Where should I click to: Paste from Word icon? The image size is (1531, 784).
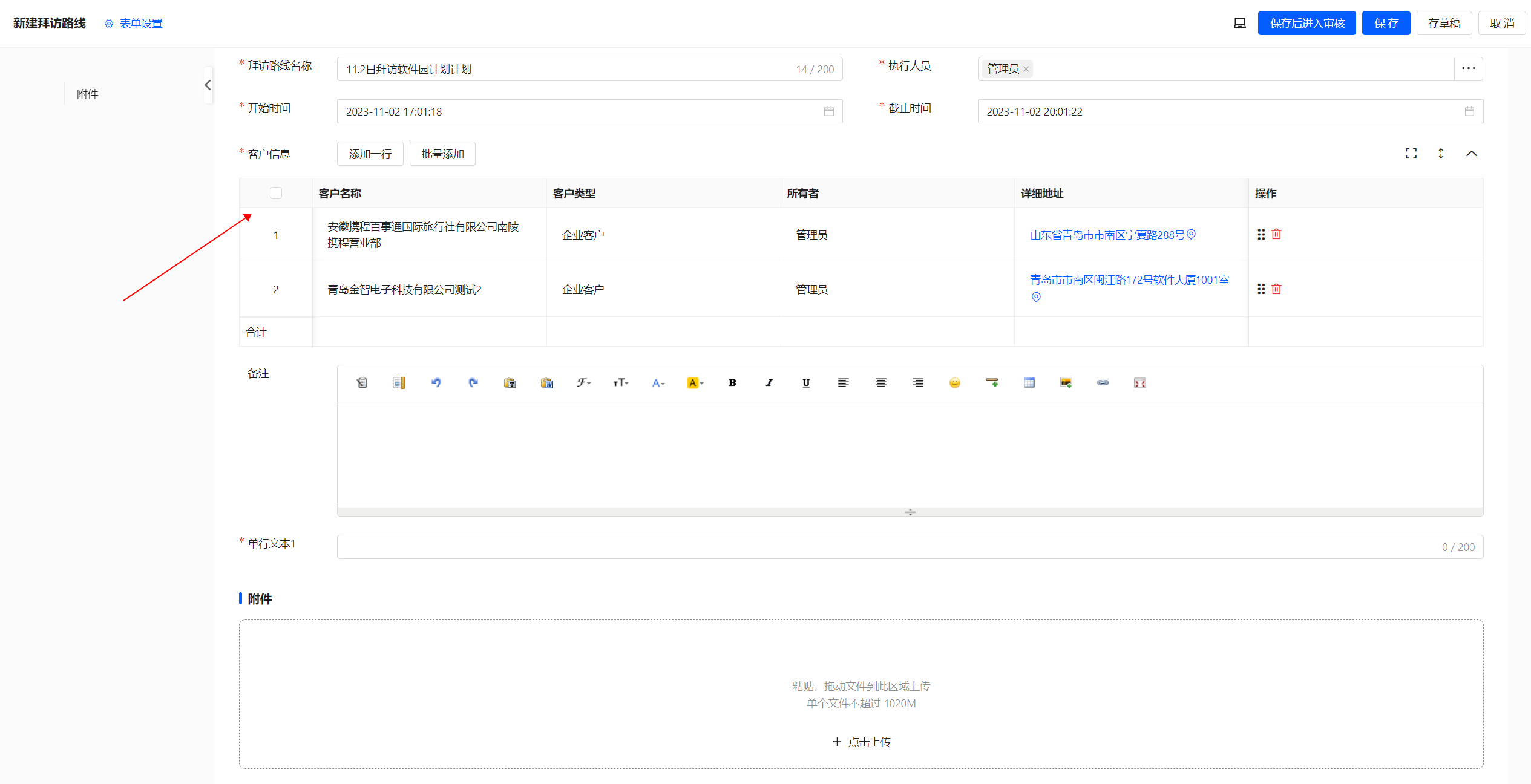click(x=547, y=382)
